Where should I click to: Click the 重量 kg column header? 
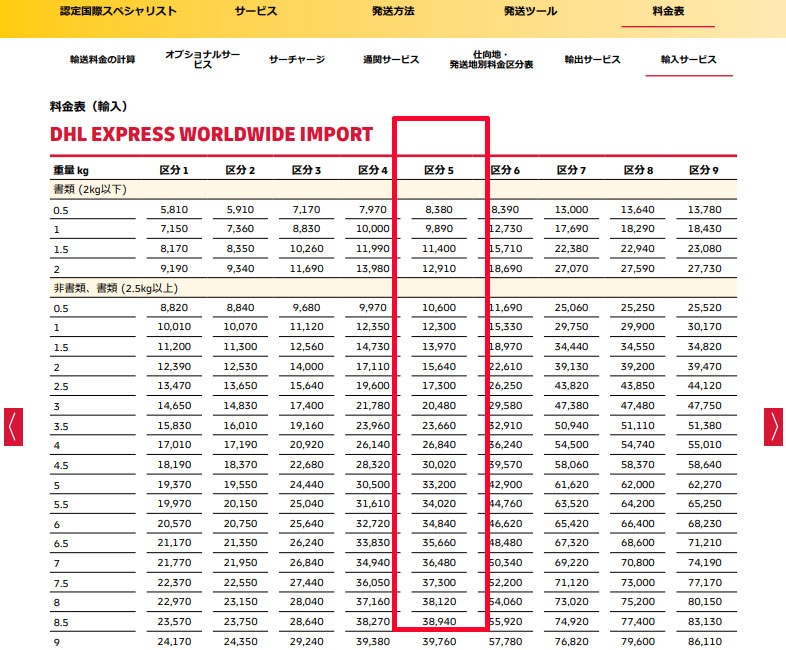pyautogui.click(x=71, y=170)
